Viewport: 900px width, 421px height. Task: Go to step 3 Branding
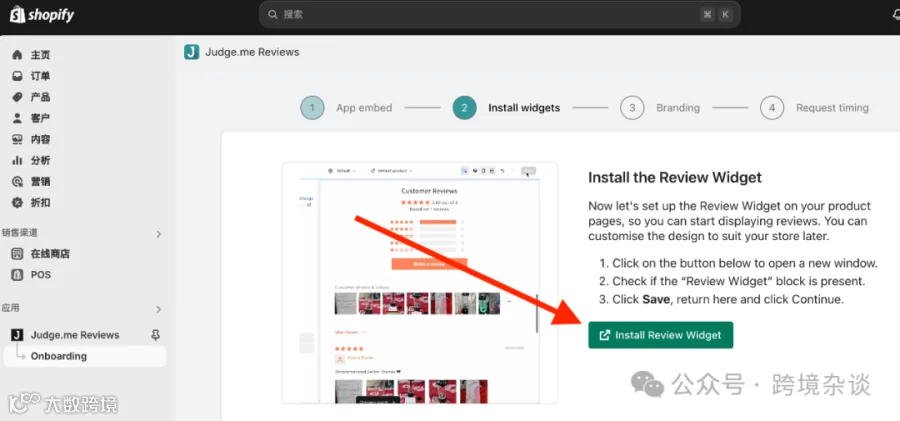[x=660, y=108]
